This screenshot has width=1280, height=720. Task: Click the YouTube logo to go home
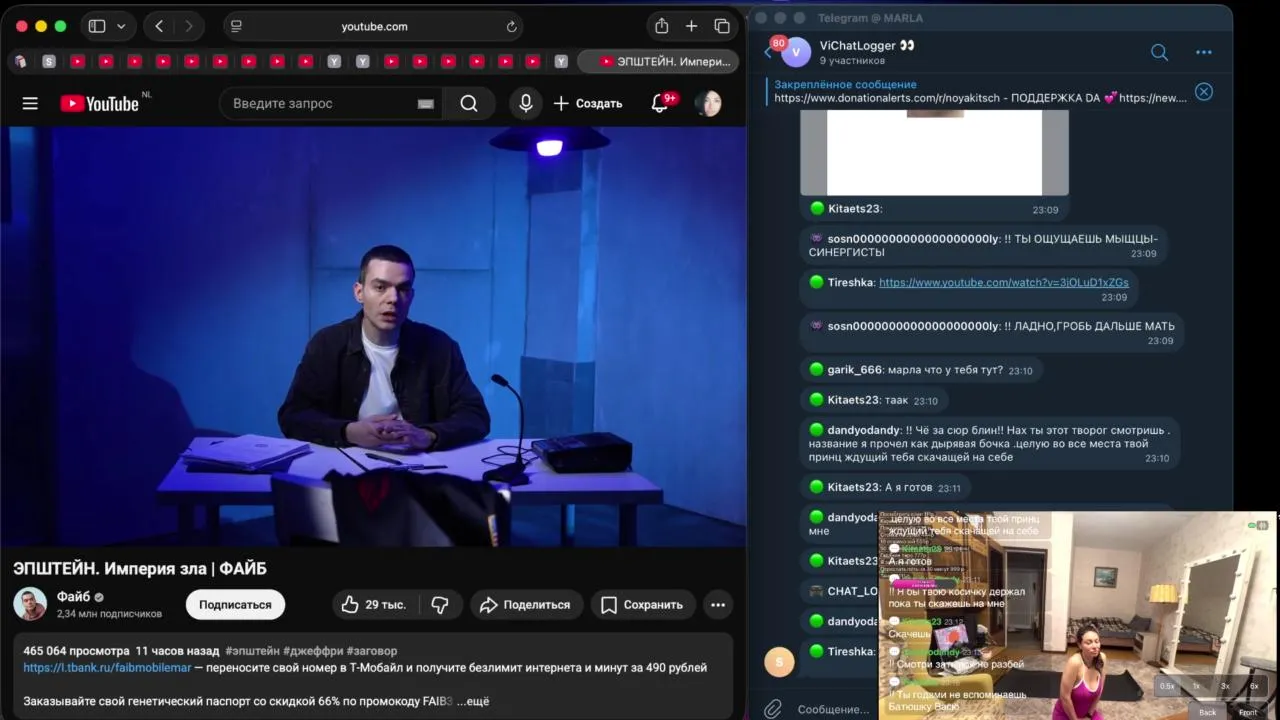pos(100,103)
